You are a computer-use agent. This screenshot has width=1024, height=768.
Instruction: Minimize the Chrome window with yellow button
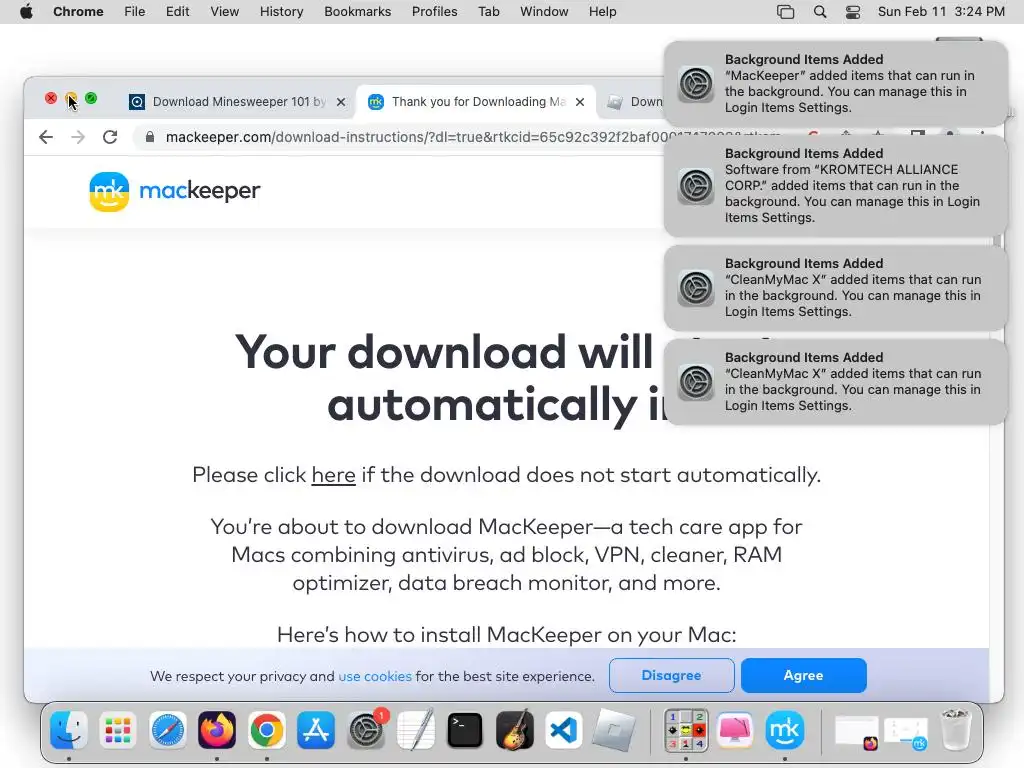click(x=71, y=99)
